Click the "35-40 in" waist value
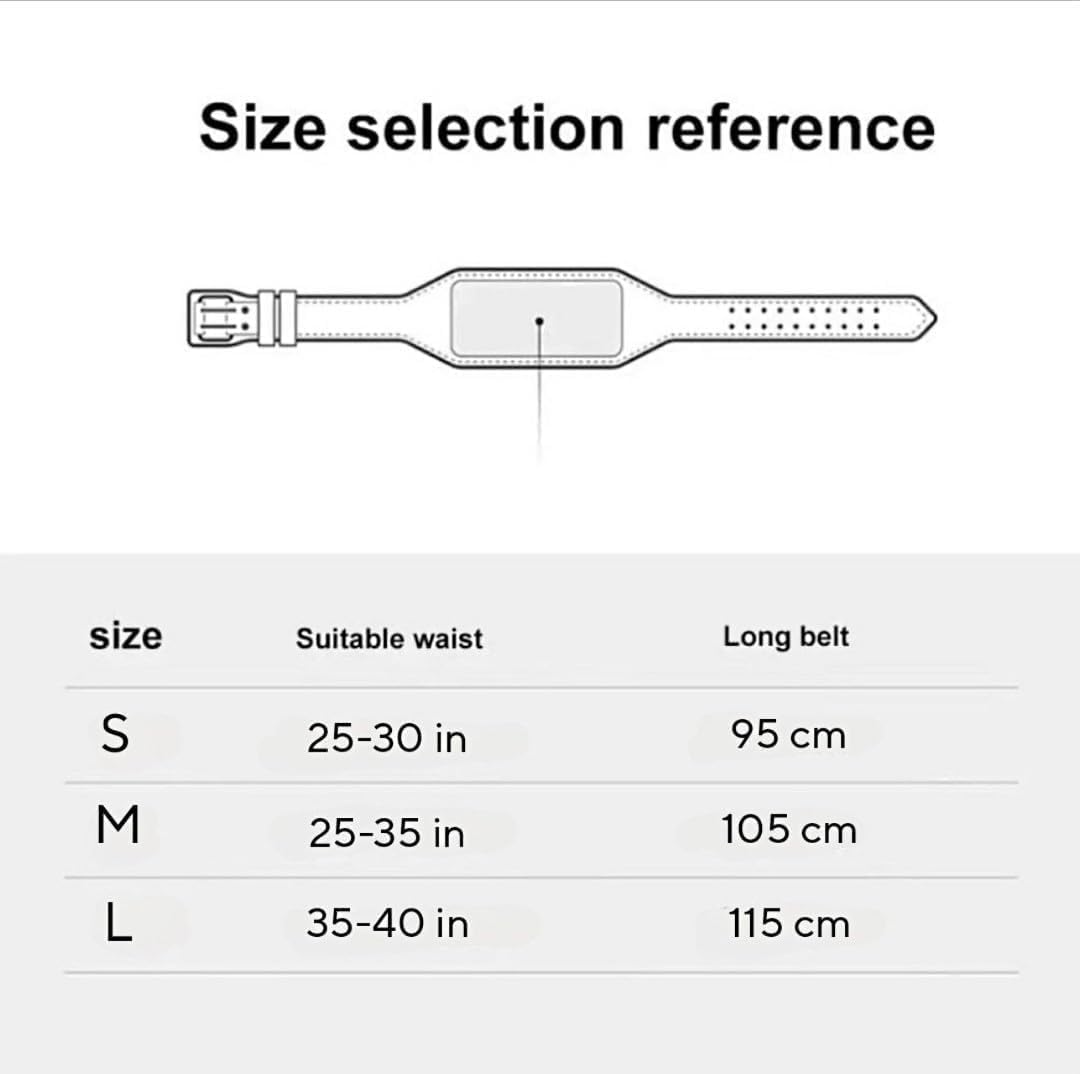1080x1074 pixels. click(387, 924)
